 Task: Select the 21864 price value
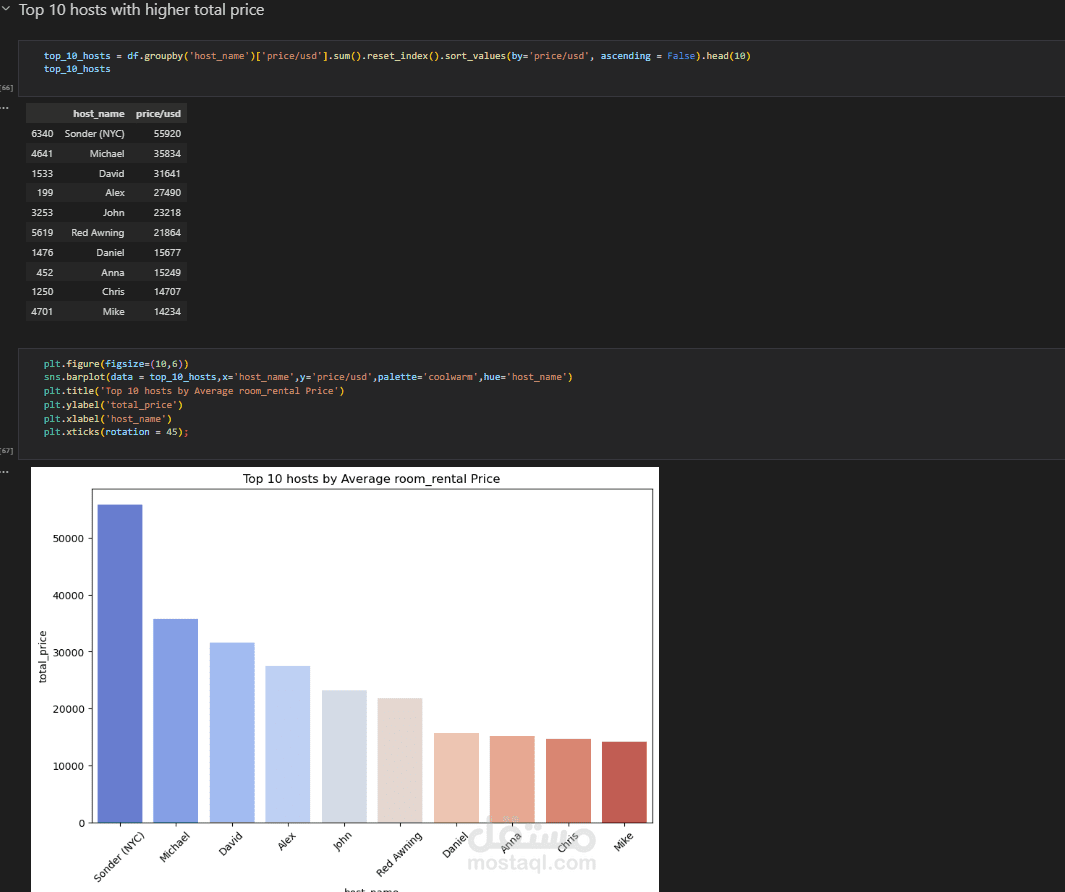click(x=167, y=232)
